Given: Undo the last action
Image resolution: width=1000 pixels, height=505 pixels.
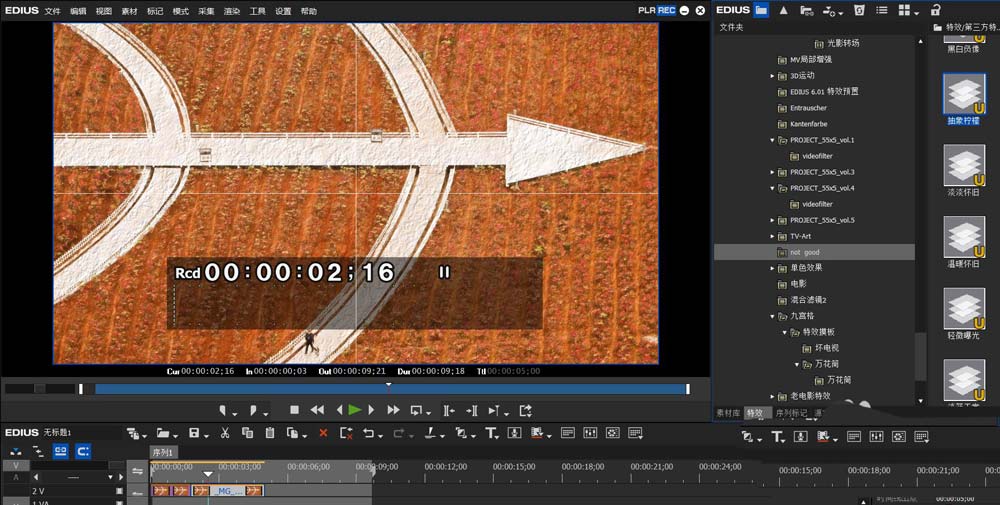Looking at the screenshot, I should pyautogui.click(x=371, y=434).
